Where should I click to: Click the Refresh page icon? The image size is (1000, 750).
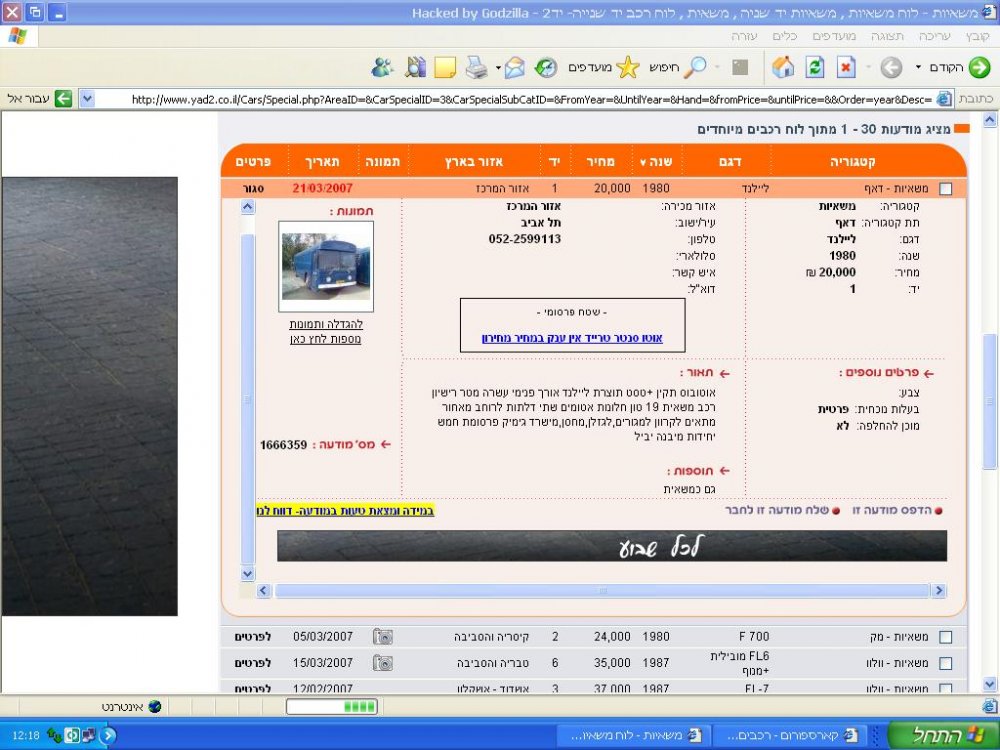pyautogui.click(x=814, y=67)
